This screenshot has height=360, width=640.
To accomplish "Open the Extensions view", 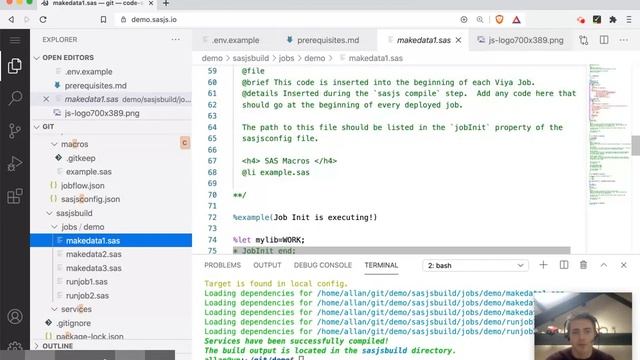I will pos(15,196).
